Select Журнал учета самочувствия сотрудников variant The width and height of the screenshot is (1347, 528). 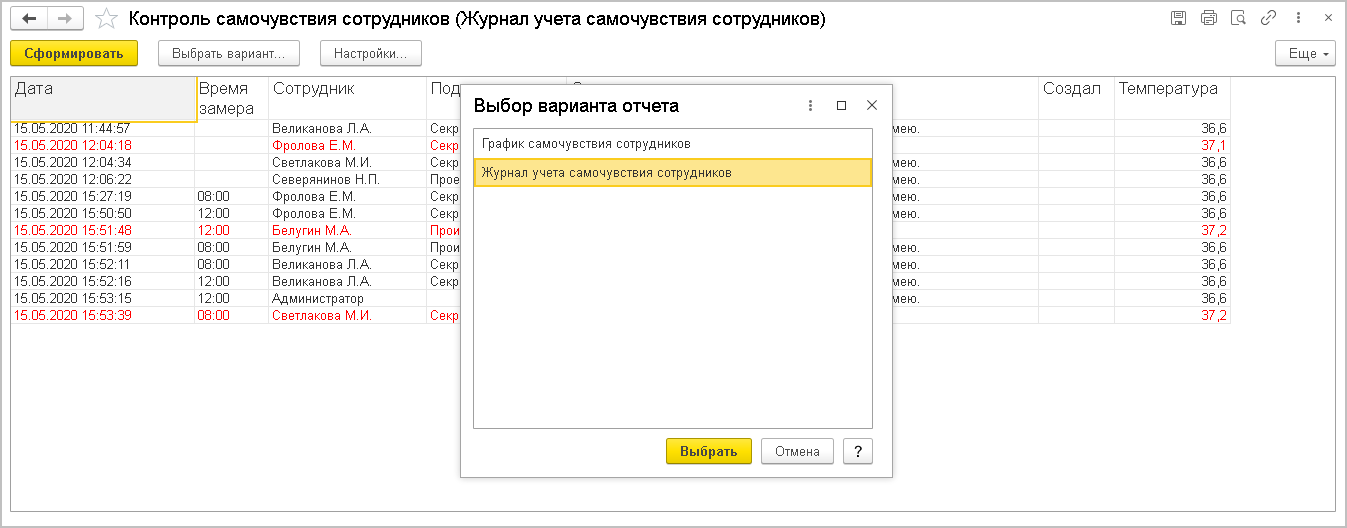(x=672, y=173)
